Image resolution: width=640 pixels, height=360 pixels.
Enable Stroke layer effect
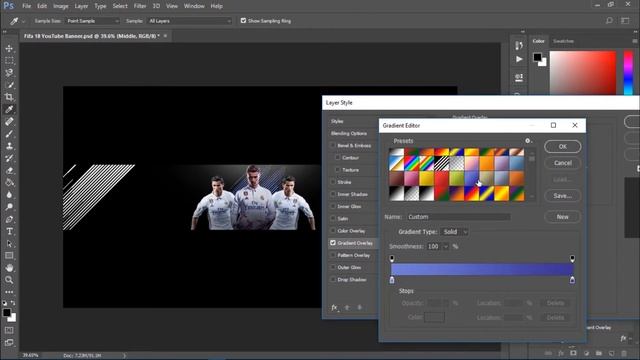[x=333, y=182]
